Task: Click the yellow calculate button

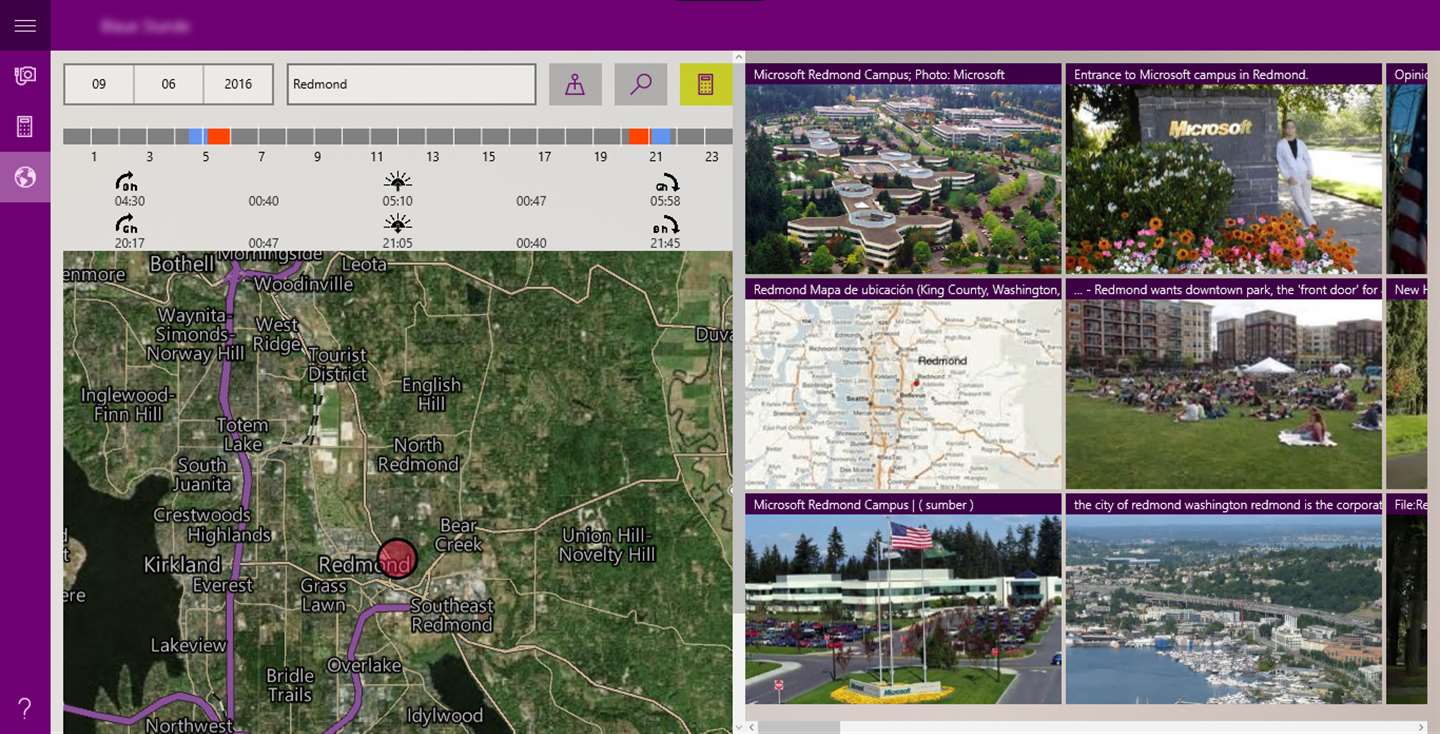Action: pos(706,84)
